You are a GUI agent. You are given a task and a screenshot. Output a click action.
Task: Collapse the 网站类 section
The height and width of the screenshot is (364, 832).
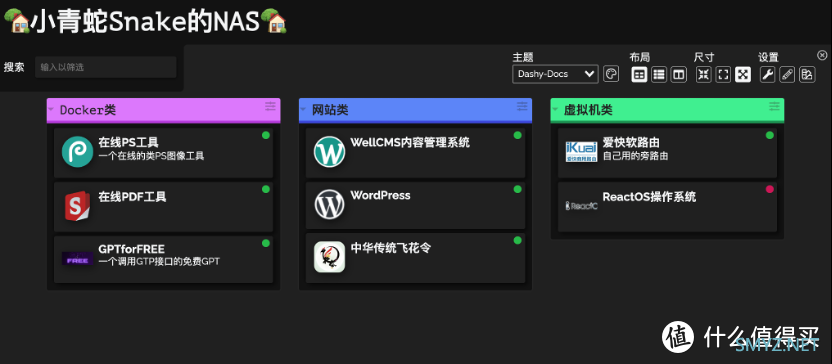pos(303,110)
